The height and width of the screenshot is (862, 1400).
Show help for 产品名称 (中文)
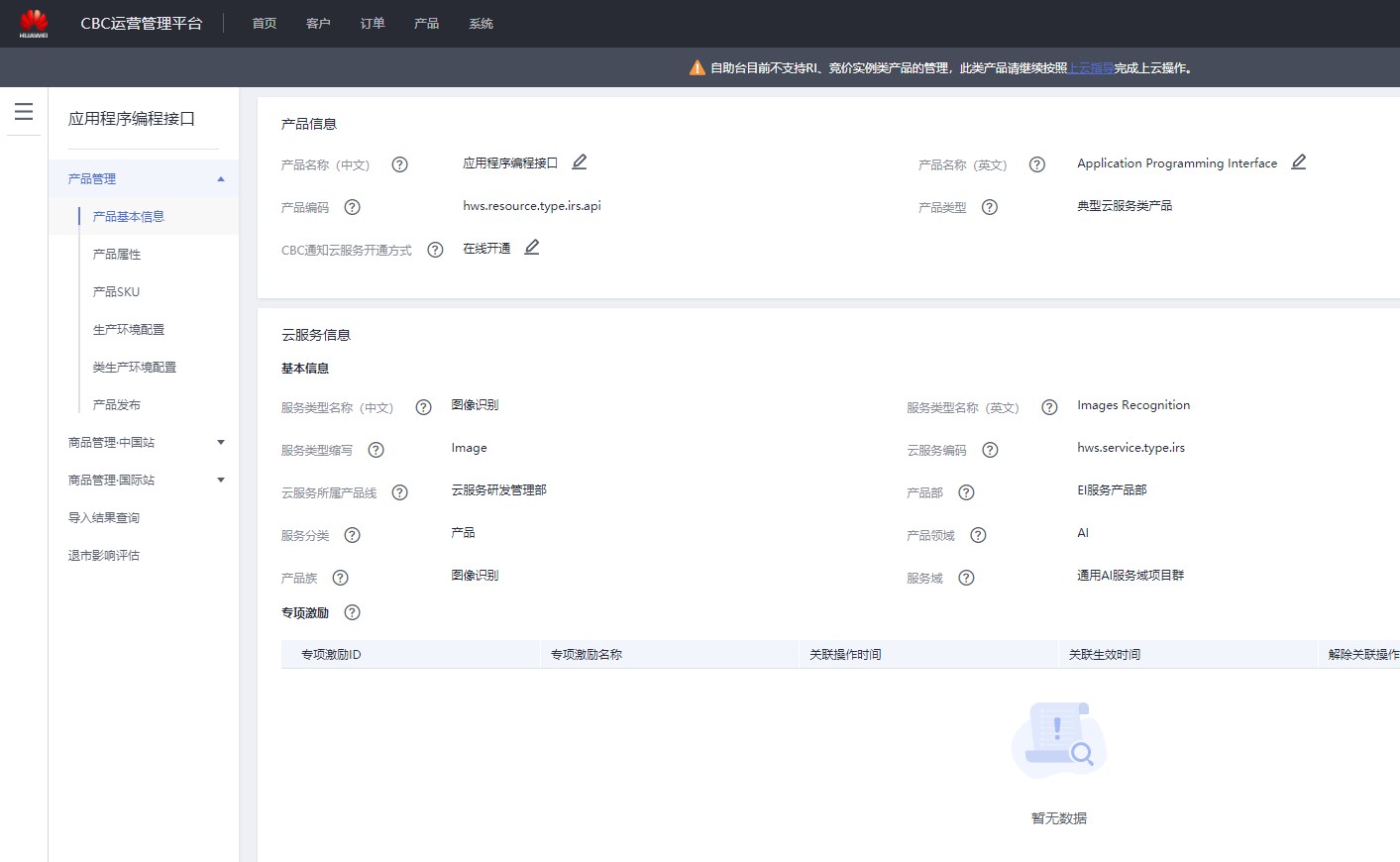[400, 164]
